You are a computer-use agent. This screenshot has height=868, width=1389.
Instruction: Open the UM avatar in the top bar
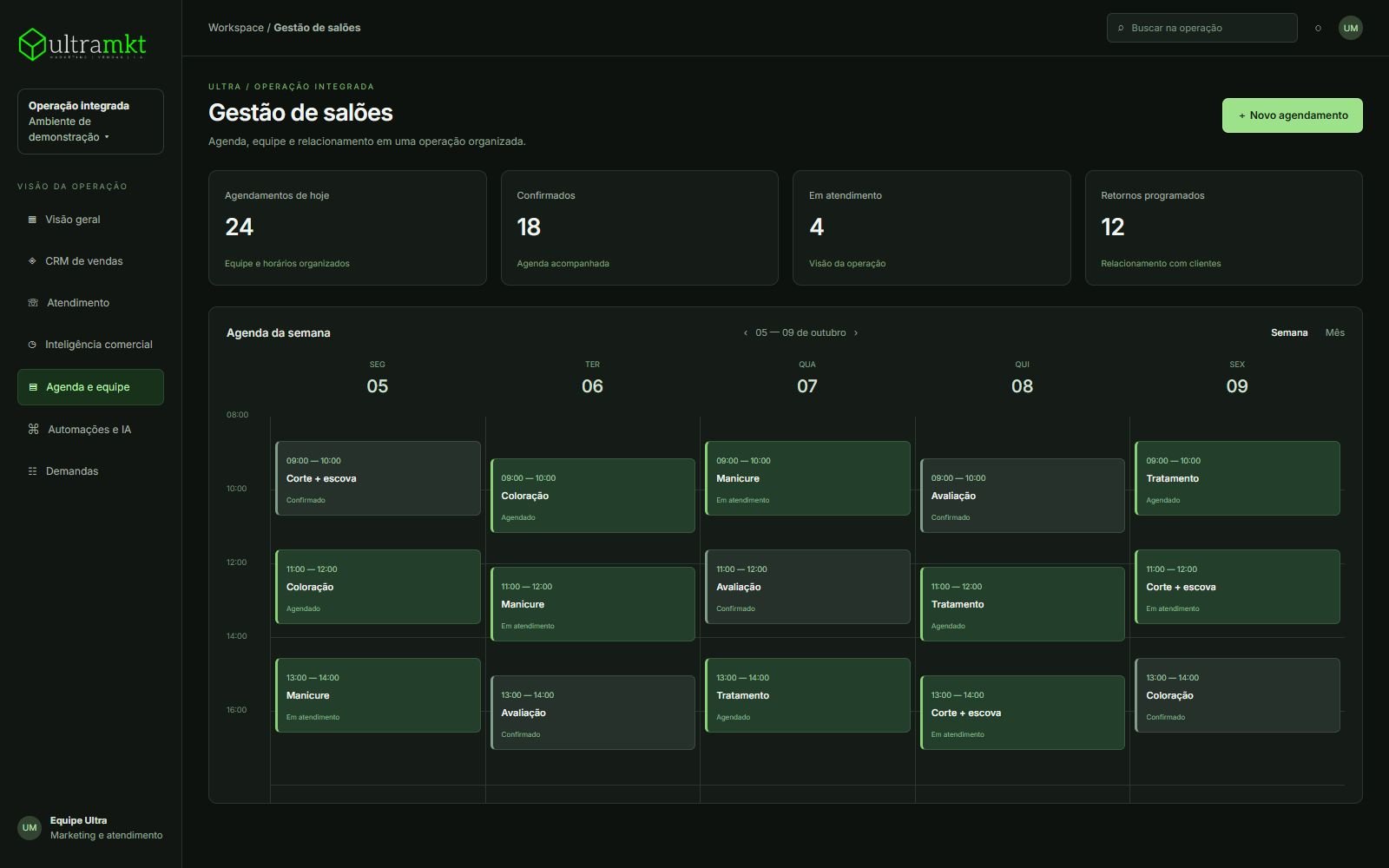[1351, 28]
